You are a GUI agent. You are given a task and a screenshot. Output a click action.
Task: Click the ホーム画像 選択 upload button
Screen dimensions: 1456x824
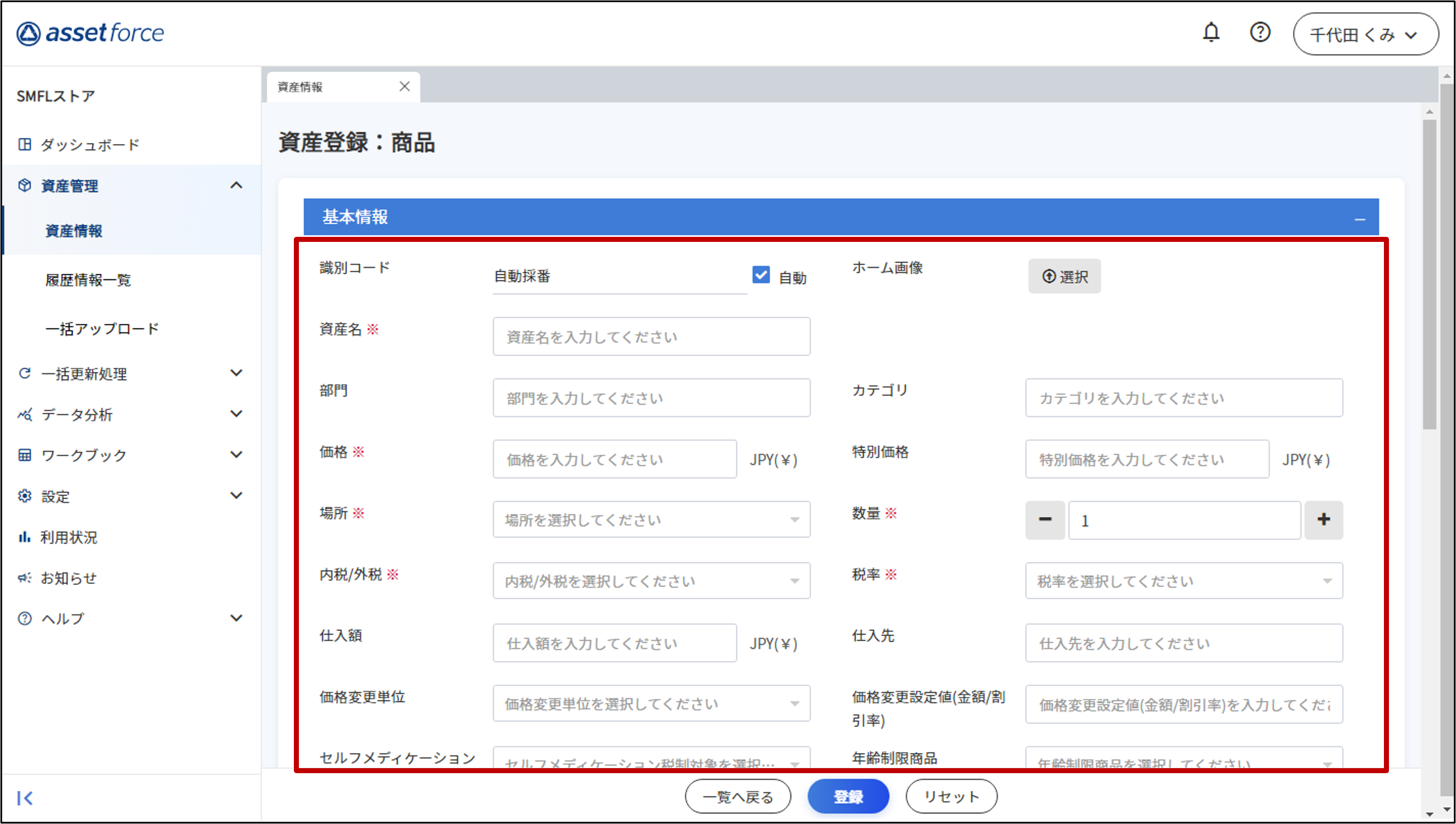[x=1064, y=277]
